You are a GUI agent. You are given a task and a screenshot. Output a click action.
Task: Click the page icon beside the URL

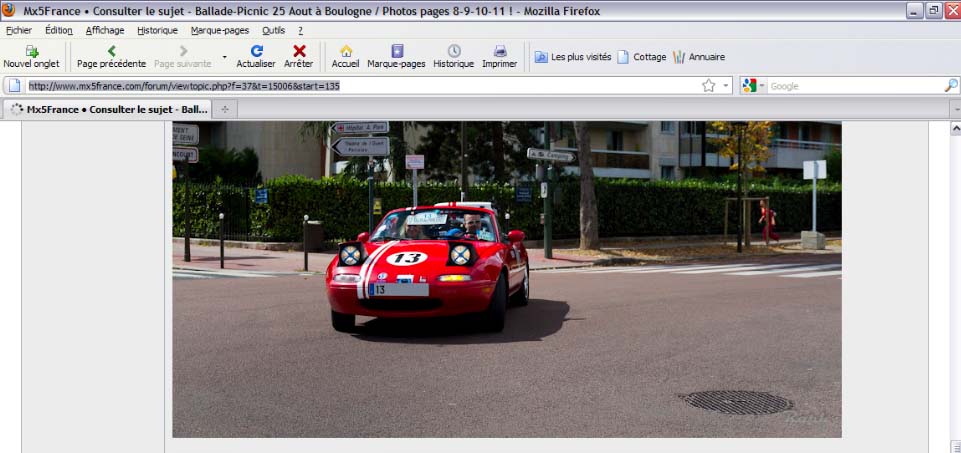click(14, 86)
